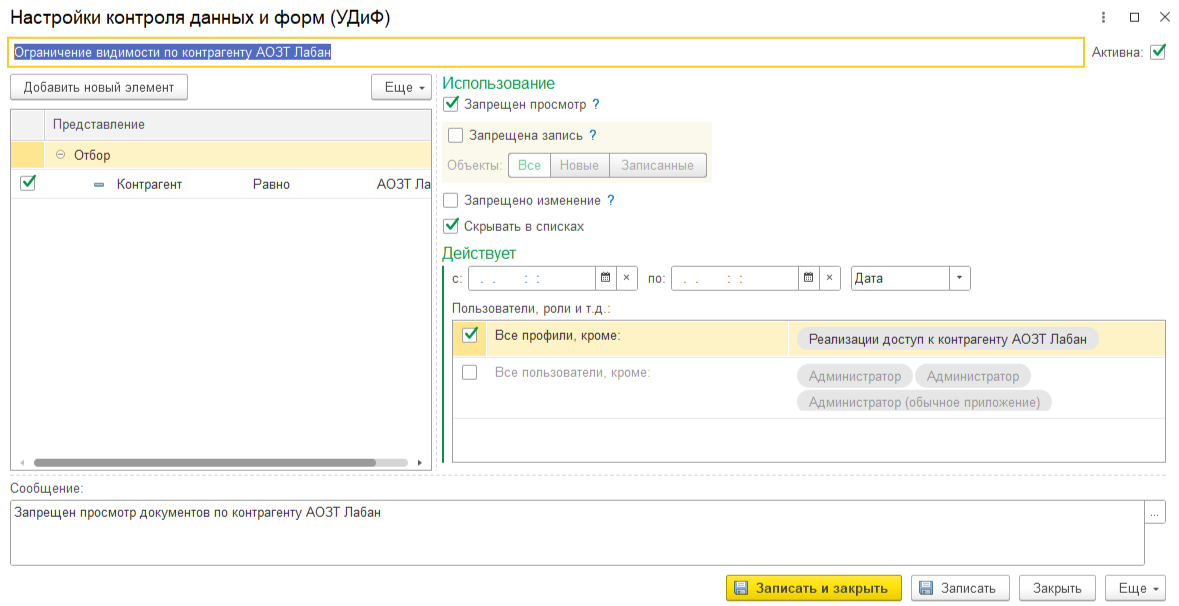Click help icon next to Запрещено изменение
The width and height of the screenshot is (1179, 606).
tap(611, 200)
